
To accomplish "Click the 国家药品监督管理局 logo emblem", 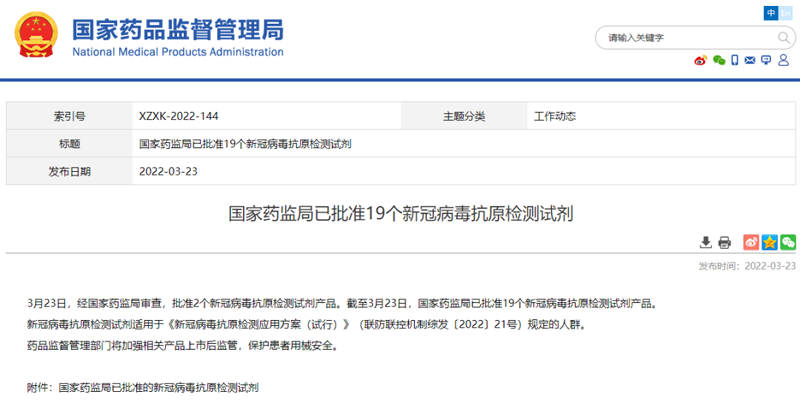I will click(36, 35).
